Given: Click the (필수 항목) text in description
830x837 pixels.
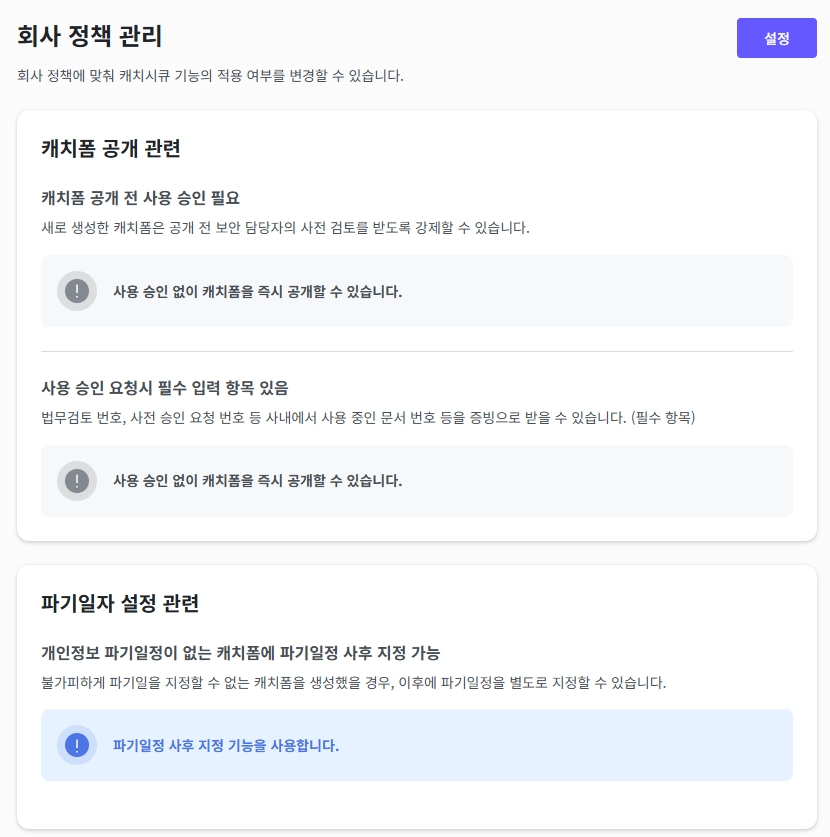Looking at the screenshot, I should pos(662,417).
